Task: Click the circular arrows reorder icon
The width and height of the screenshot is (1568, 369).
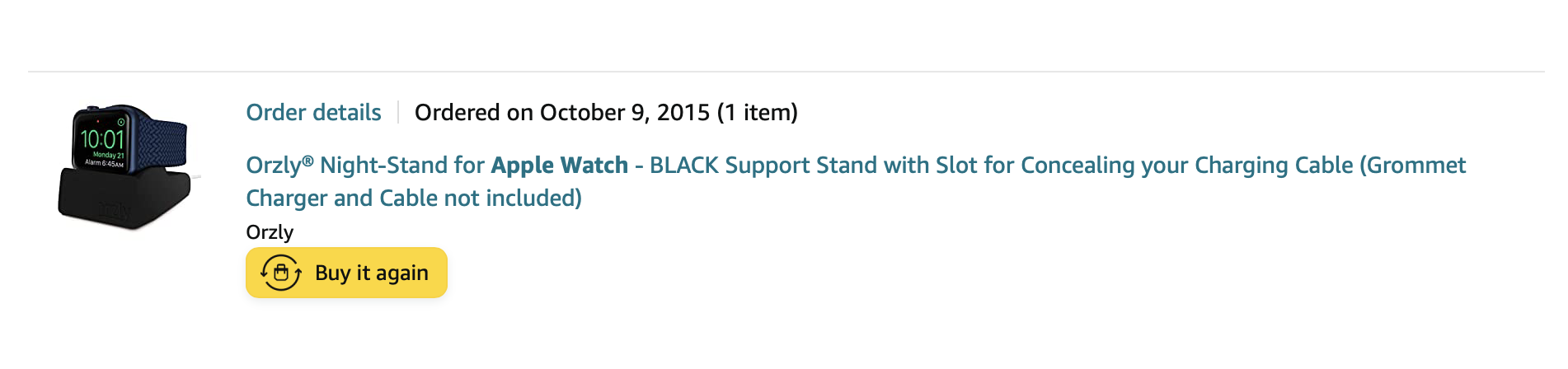Action: pos(280,273)
